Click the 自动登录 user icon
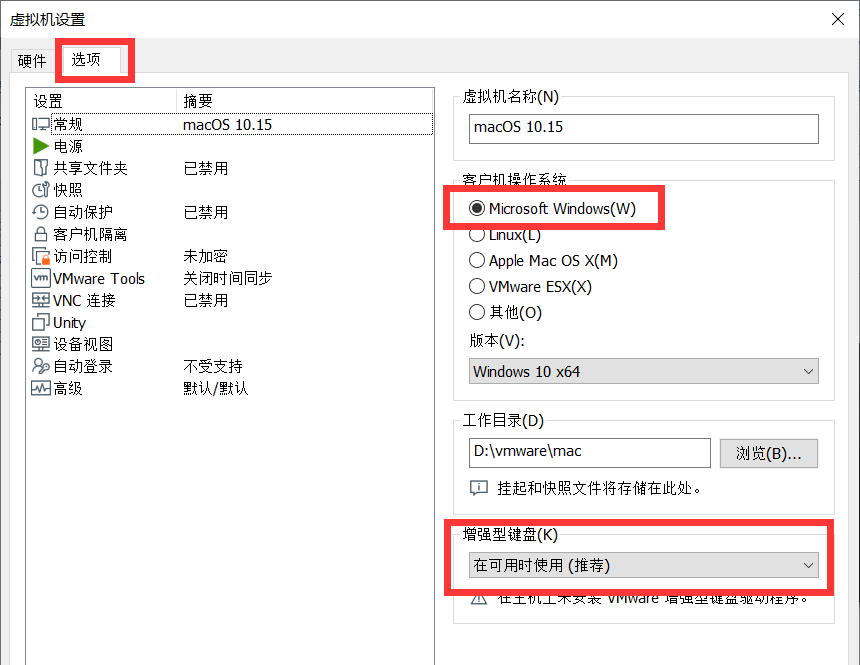The width and height of the screenshot is (860, 665). [41, 366]
